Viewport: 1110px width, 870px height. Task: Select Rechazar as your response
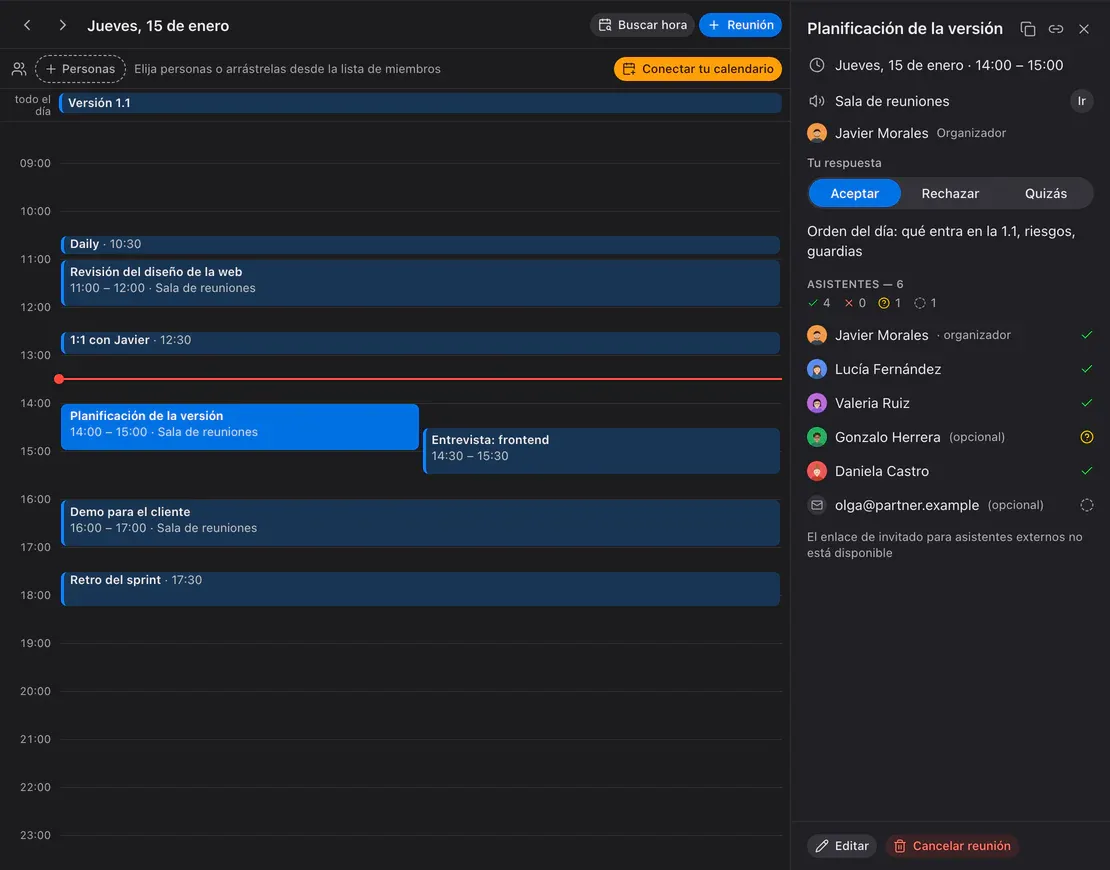coord(950,193)
